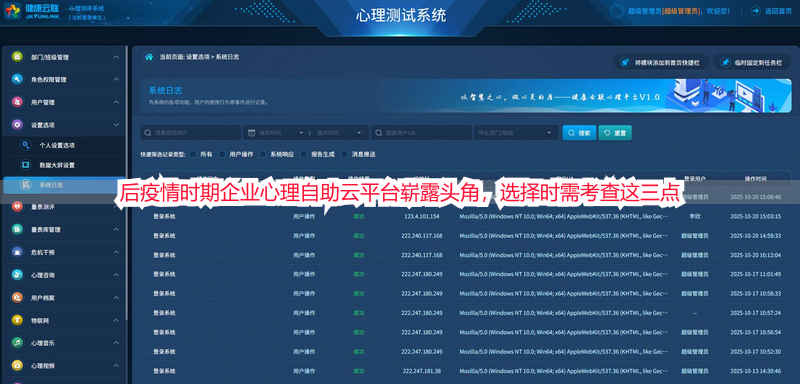
Task: Click the 操作时间 column header
Action: [x=755, y=179]
